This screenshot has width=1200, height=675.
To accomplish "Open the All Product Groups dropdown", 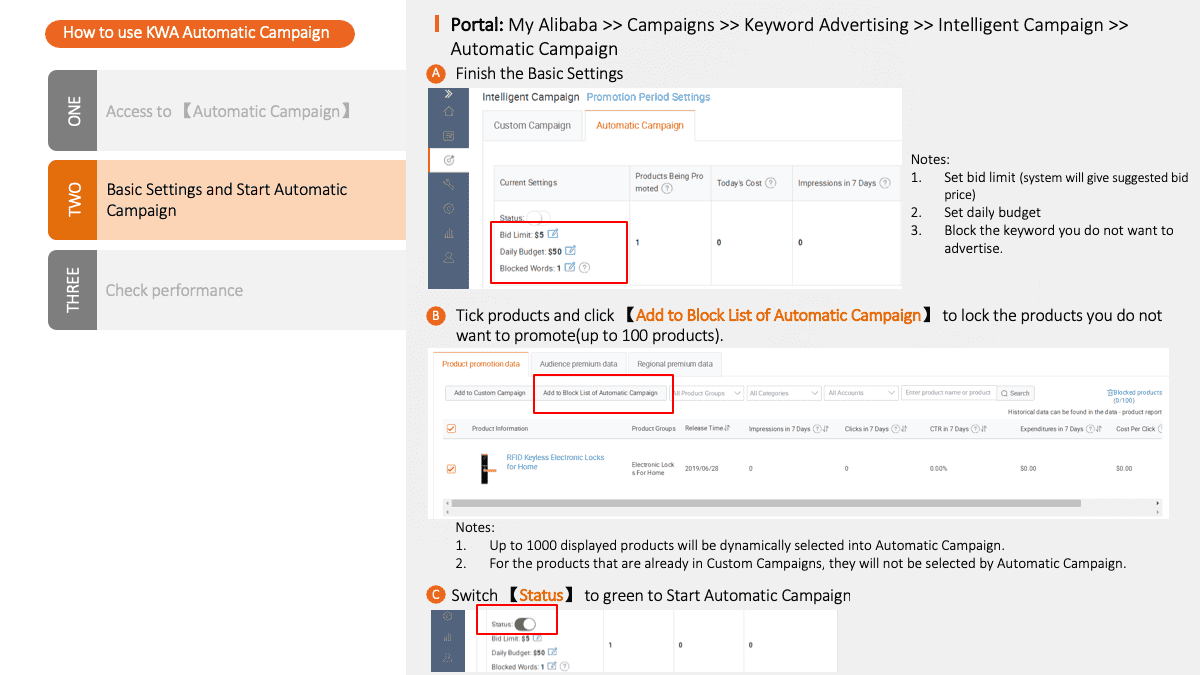I will point(708,393).
